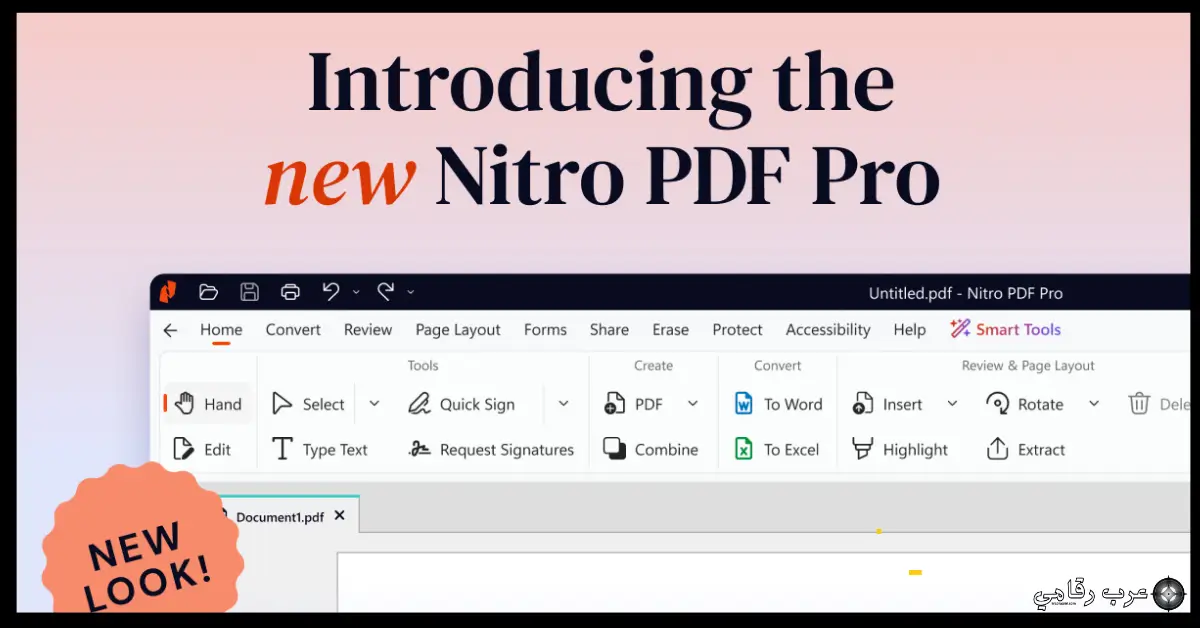Create a new PDF
1200x628 pixels.
coord(634,404)
